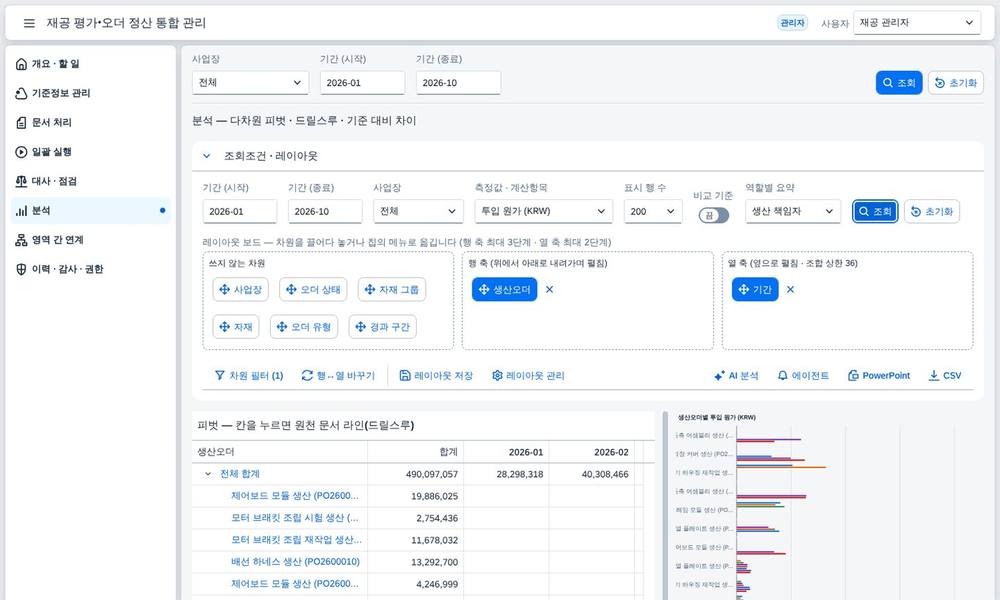Image resolution: width=1000 pixels, height=600 pixels.
Task: Open the 표시 행 수 dropdown set to 200
Action: [652, 211]
